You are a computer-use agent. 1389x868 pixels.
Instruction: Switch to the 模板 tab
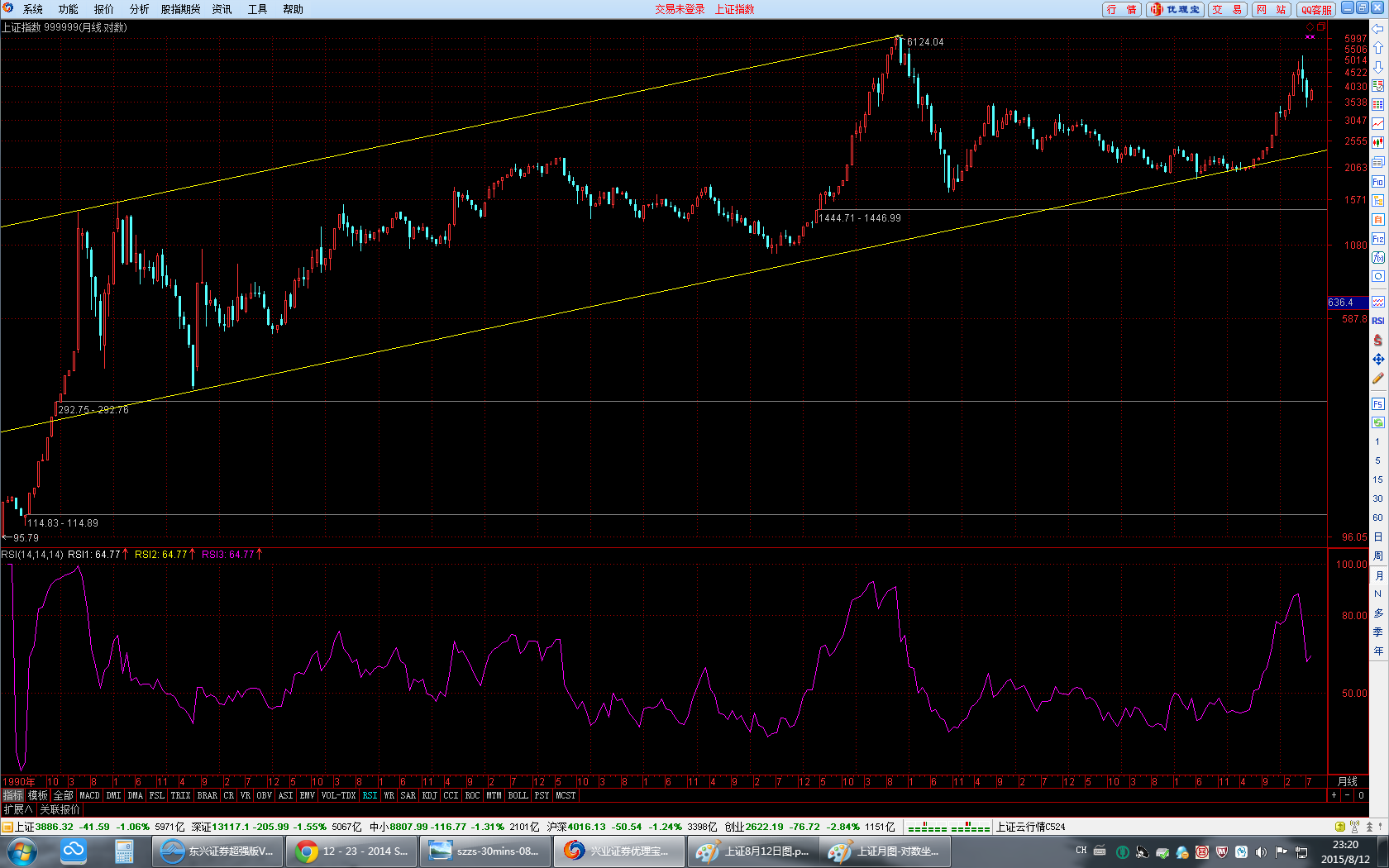(38, 796)
